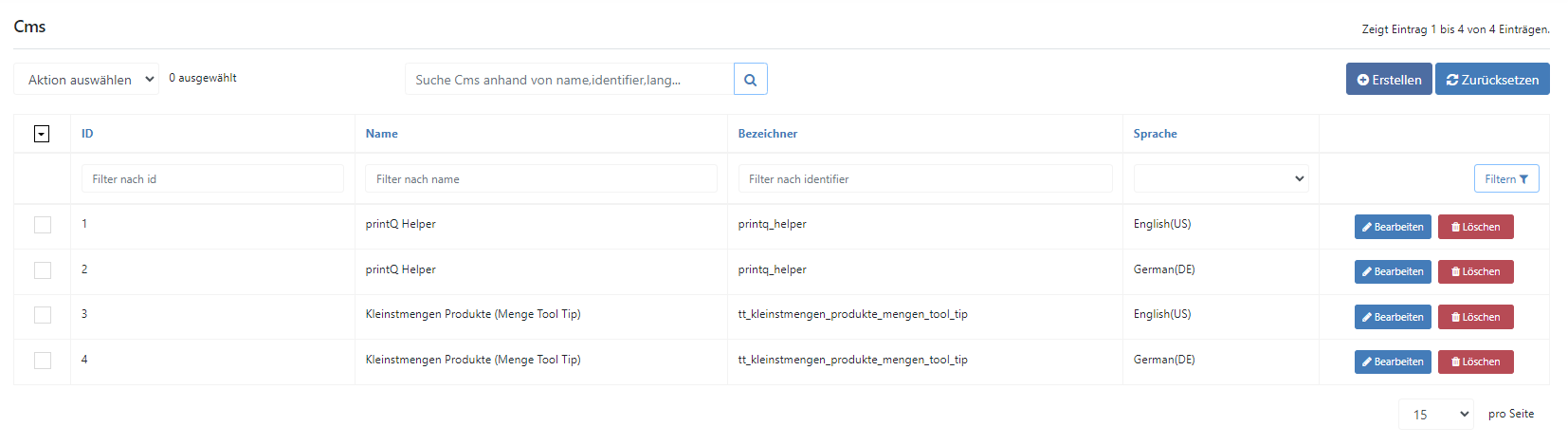Select the checkbox for entry ID 4
This screenshot has height=445, width=1568.
[x=43, y=361]
